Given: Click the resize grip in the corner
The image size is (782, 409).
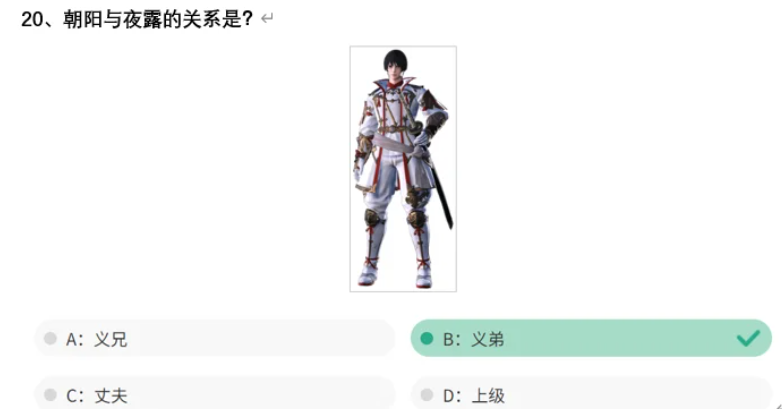Looking at the screenshot, I should coord(778,406).
